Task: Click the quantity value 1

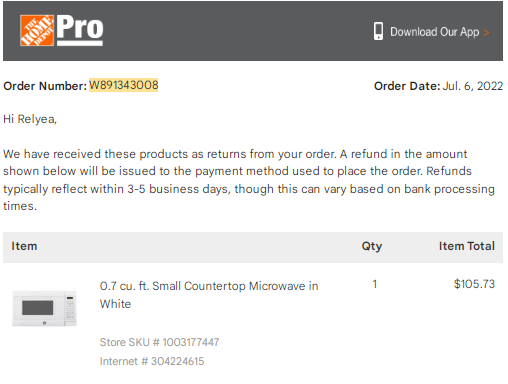Action: (x=375, y=284)
